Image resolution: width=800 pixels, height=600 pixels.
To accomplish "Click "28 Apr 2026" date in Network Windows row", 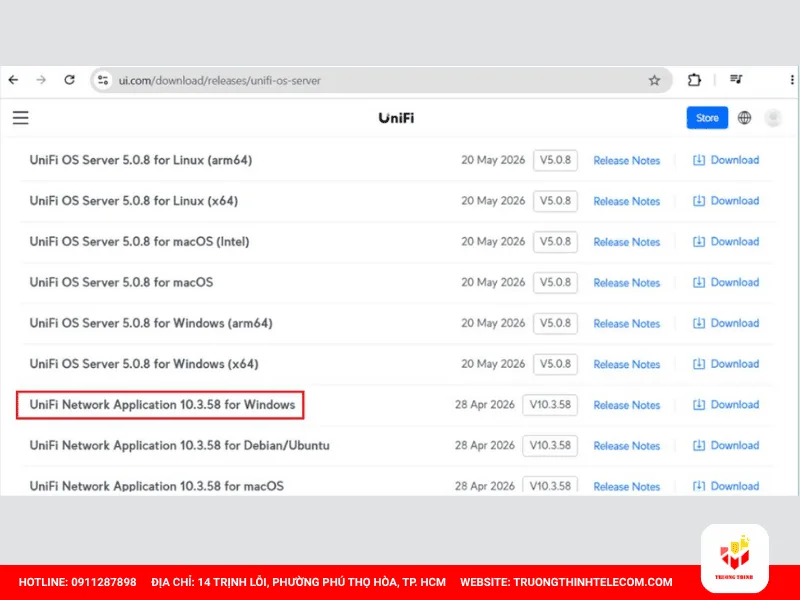I will tap(485, 405).
